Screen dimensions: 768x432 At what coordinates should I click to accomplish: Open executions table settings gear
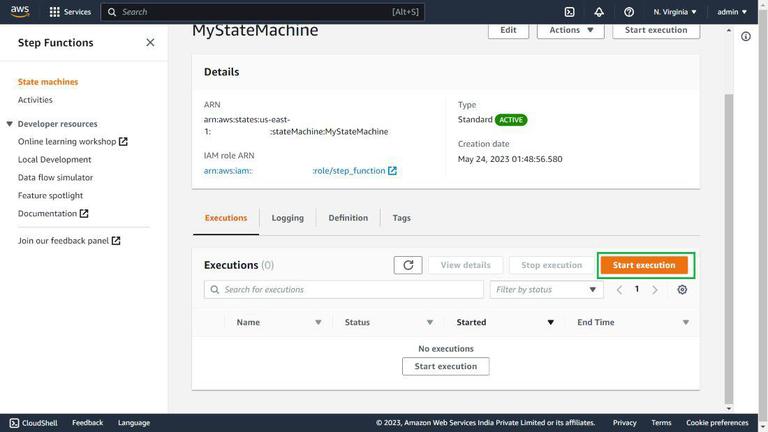[682, 289]
